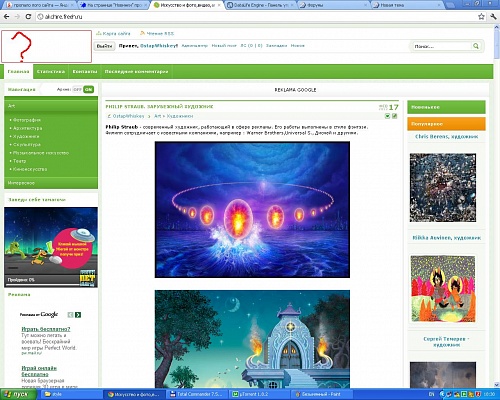500x400 pixels.
Task: Open the Играть бесплатно? ad link
Action: (x=46, y=329)
